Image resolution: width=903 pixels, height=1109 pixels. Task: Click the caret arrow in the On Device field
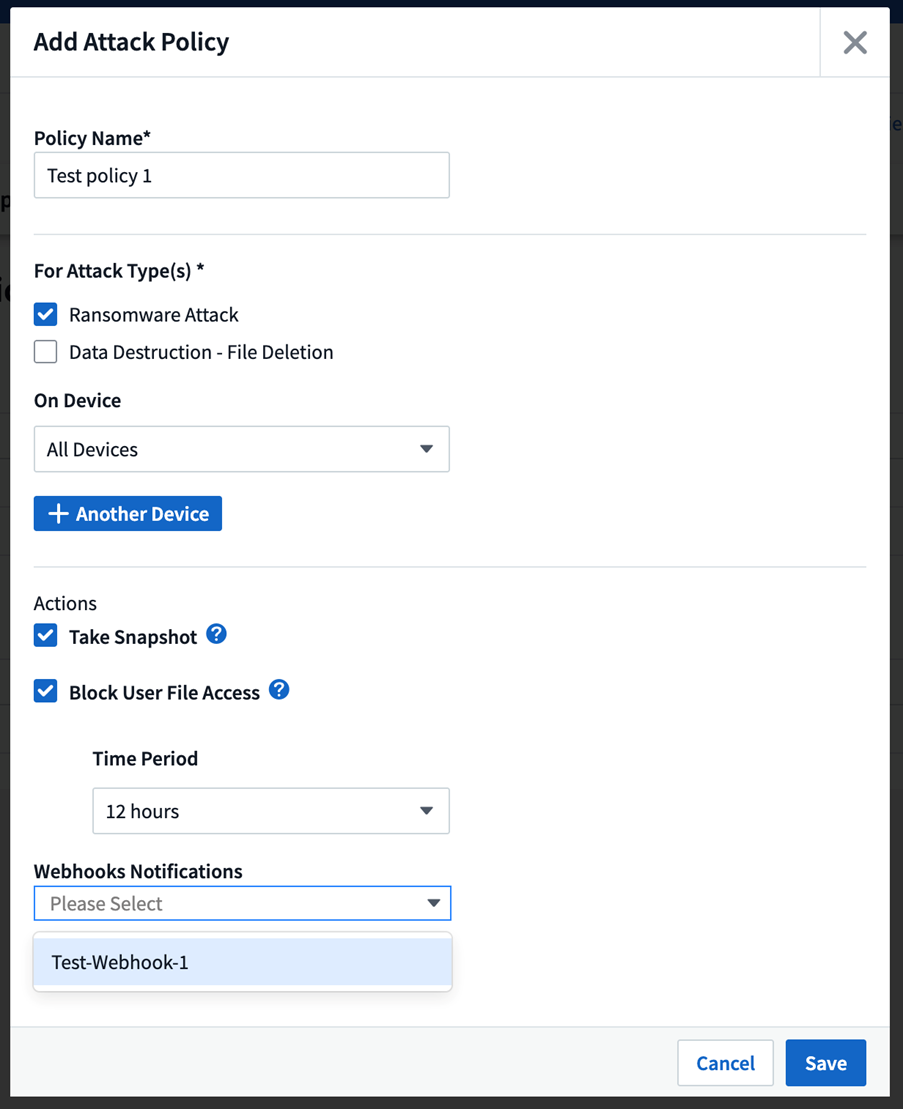pyautogui.click(x=427, y=449)
